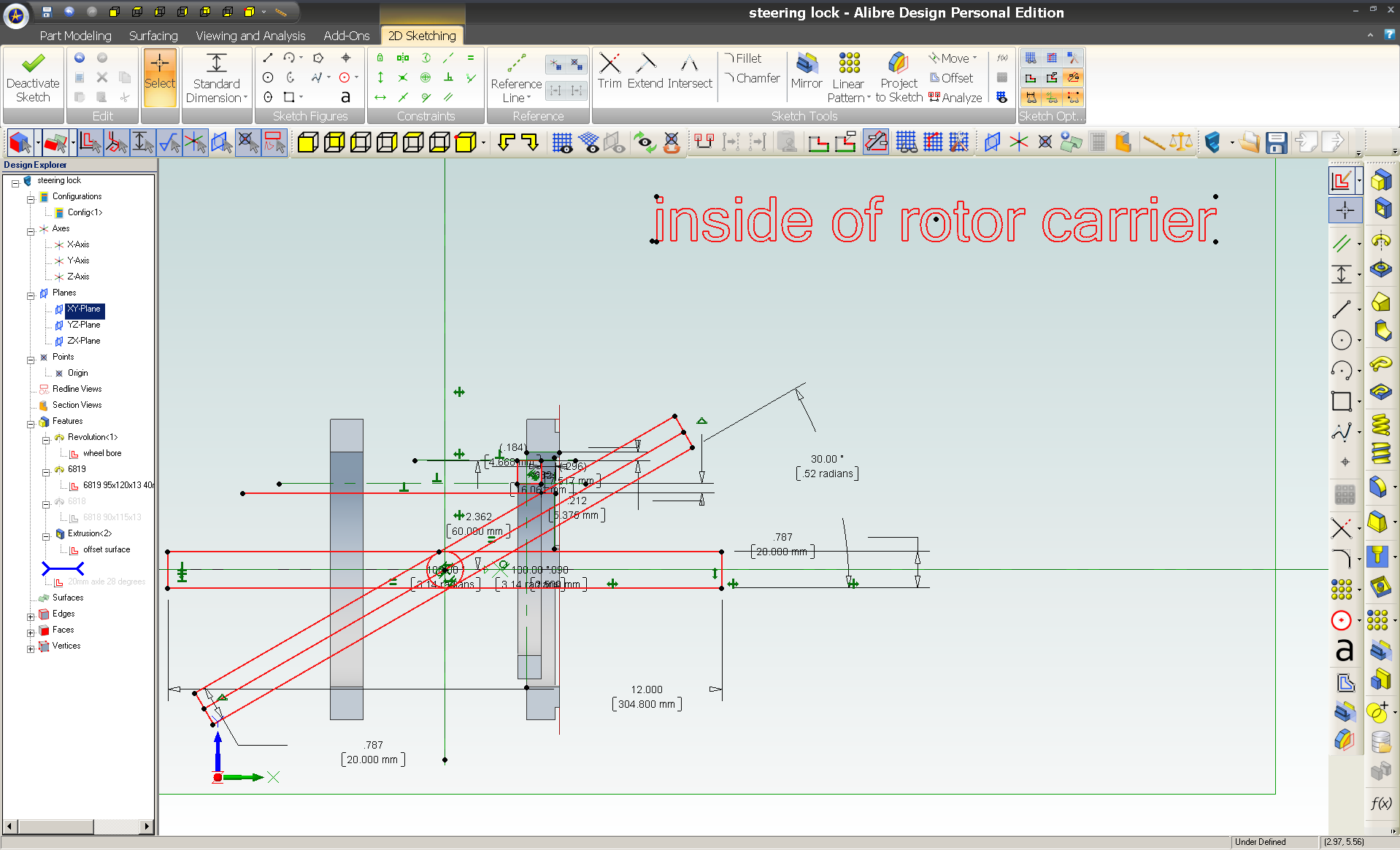
Task: Switch to the Add-Ons tab
Action: pyautogui.click(x=347, y=36)
